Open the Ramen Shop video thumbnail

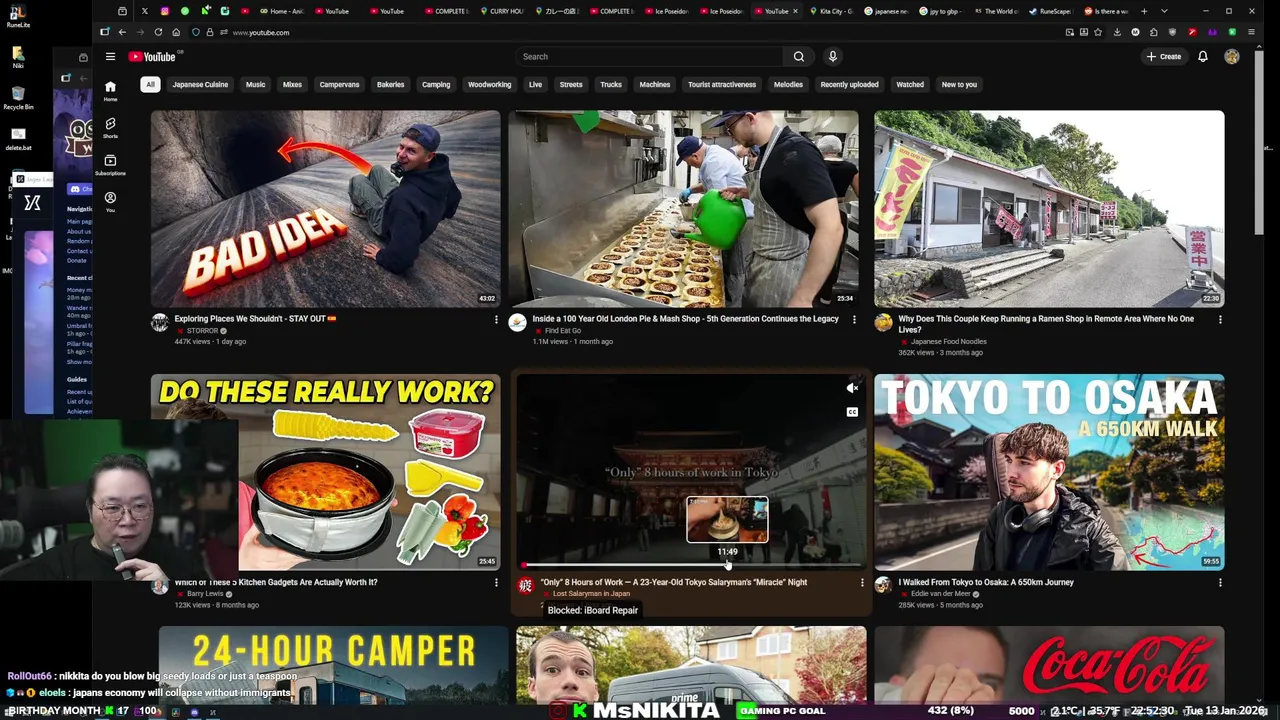[x=1049, y=208]
